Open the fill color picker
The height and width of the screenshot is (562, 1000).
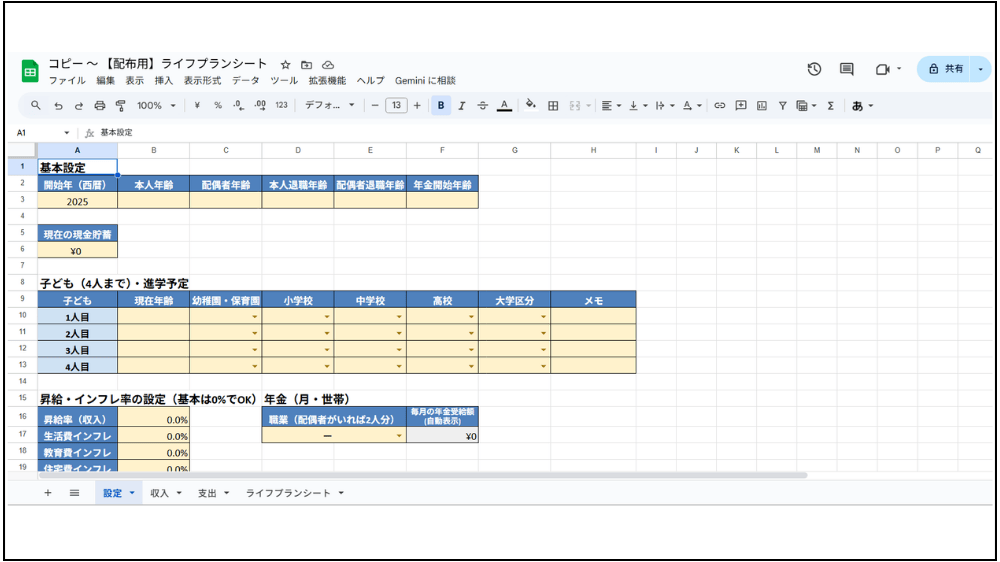(530, 105)
